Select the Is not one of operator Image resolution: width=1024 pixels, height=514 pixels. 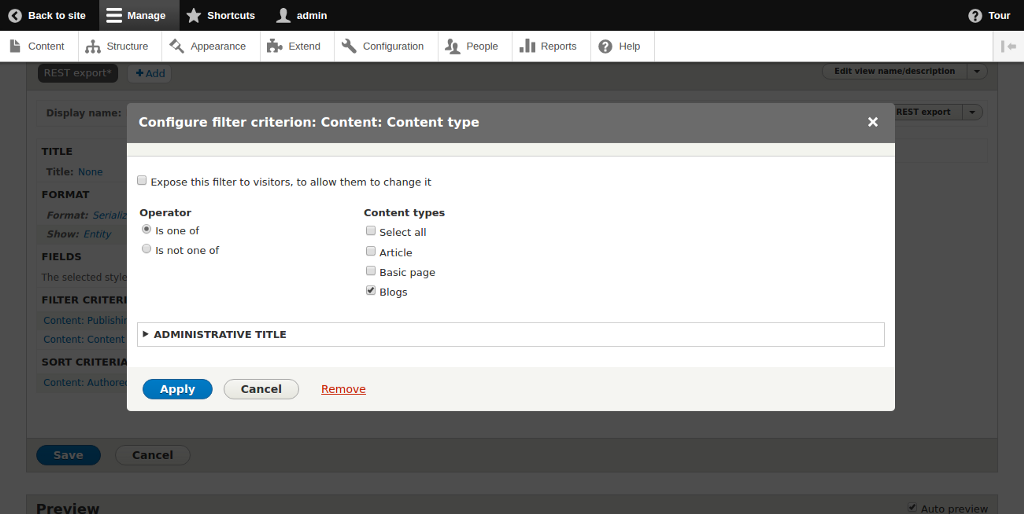coord(147,249)
